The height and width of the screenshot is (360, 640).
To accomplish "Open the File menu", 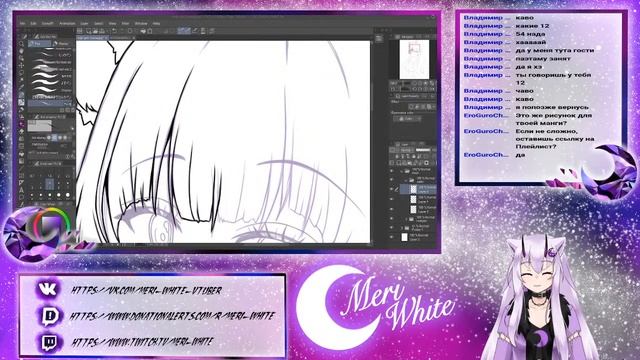I will [22, 23].
